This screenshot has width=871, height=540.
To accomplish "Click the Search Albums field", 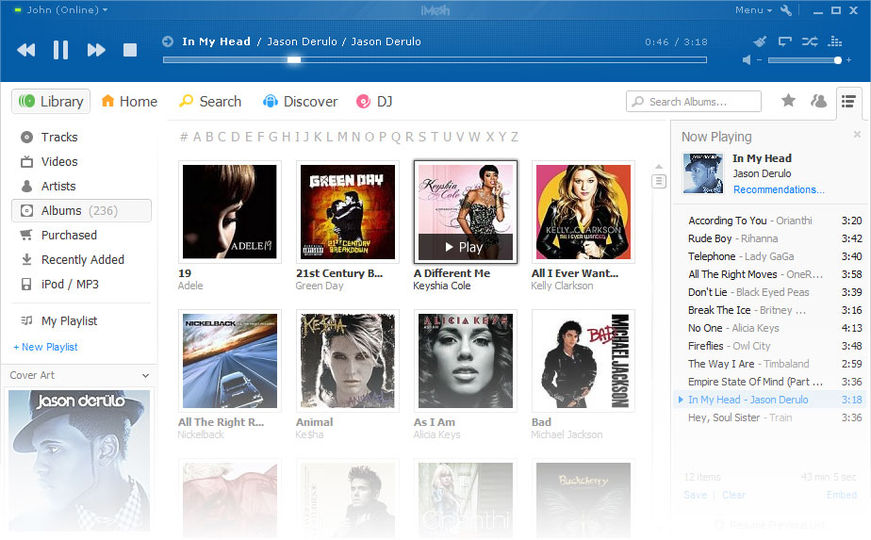I will point(693,102).
